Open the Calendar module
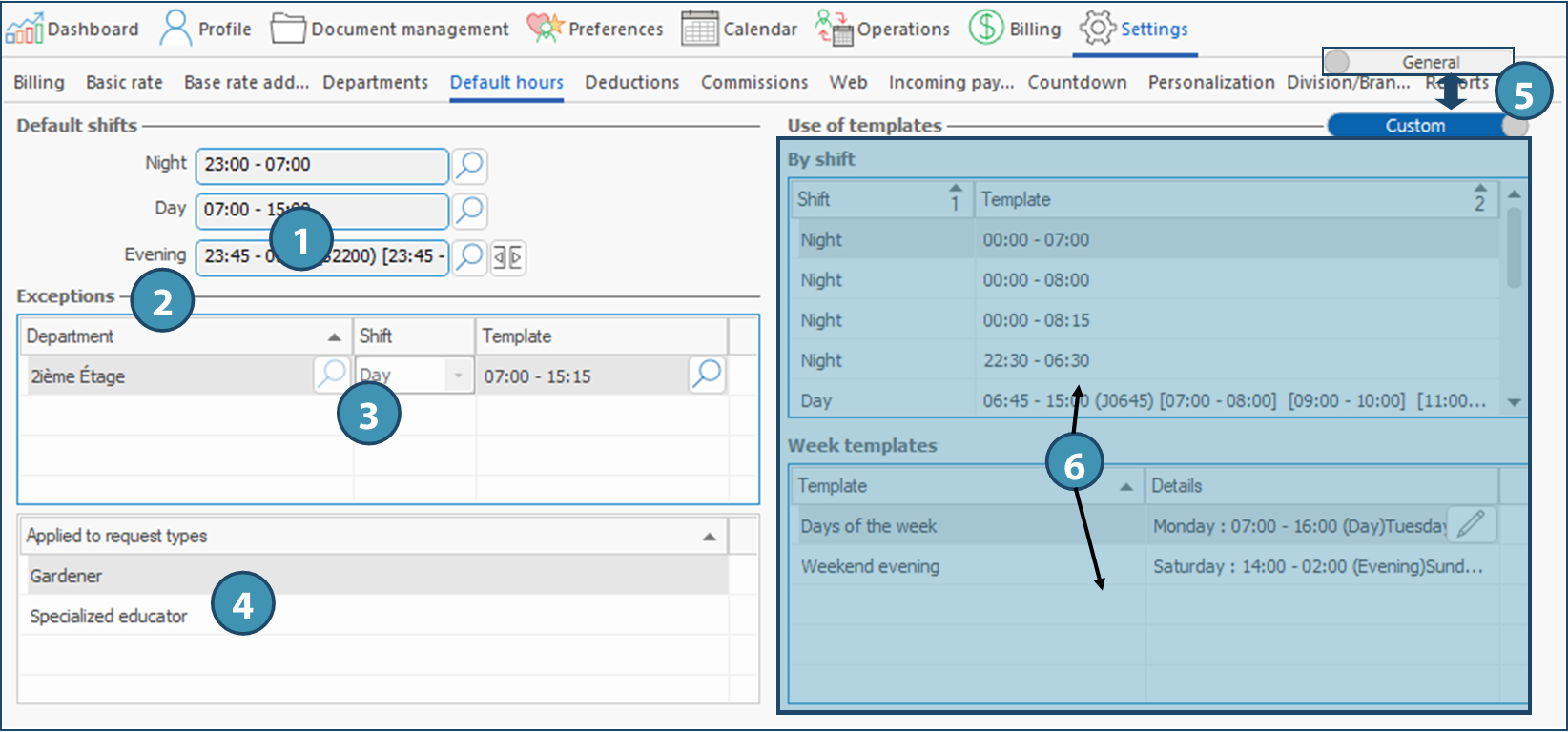The width and height of the screenshot is (1568, 732). pyautogui.click(x=739, y=29)
